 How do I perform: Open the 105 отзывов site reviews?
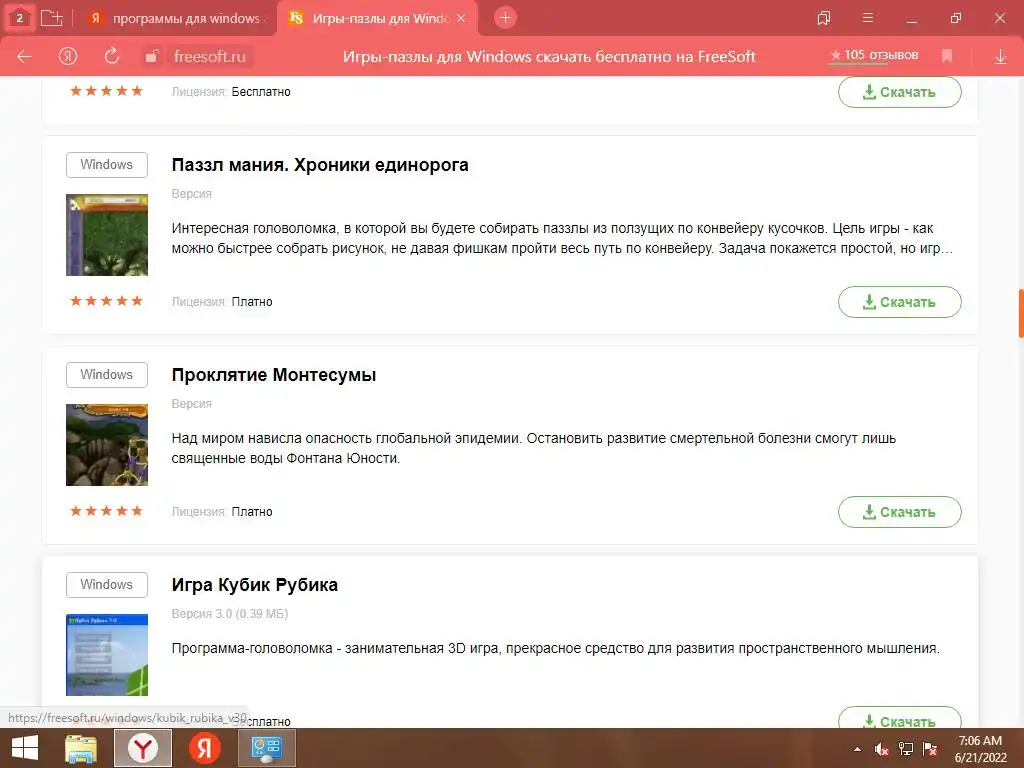click(874, 55)
